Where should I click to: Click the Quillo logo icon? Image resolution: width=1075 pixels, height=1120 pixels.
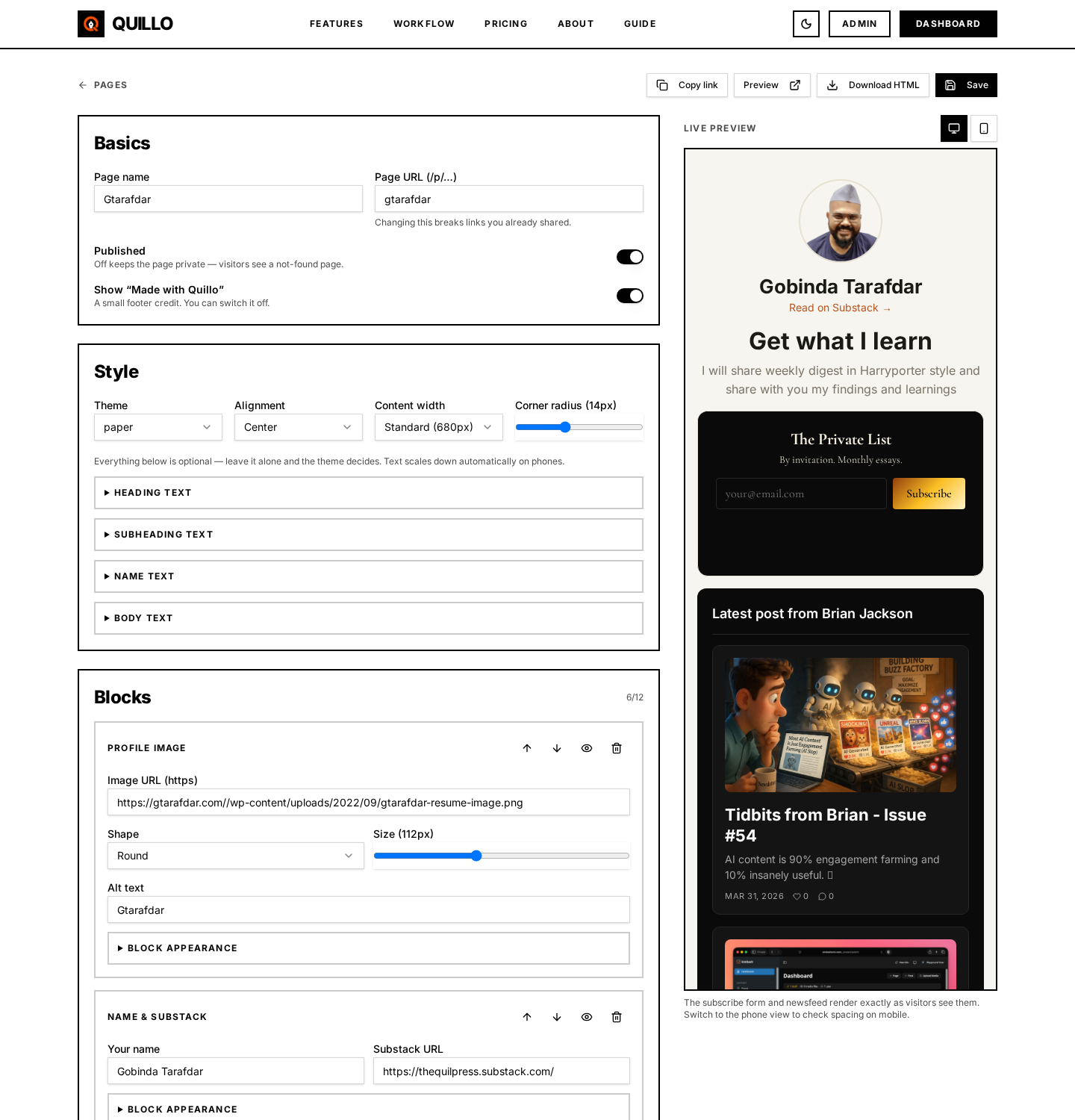91,24
